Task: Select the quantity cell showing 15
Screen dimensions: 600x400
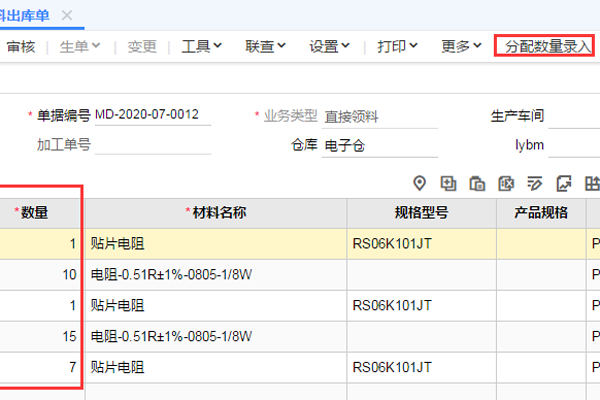Action: tap(40, 335)
